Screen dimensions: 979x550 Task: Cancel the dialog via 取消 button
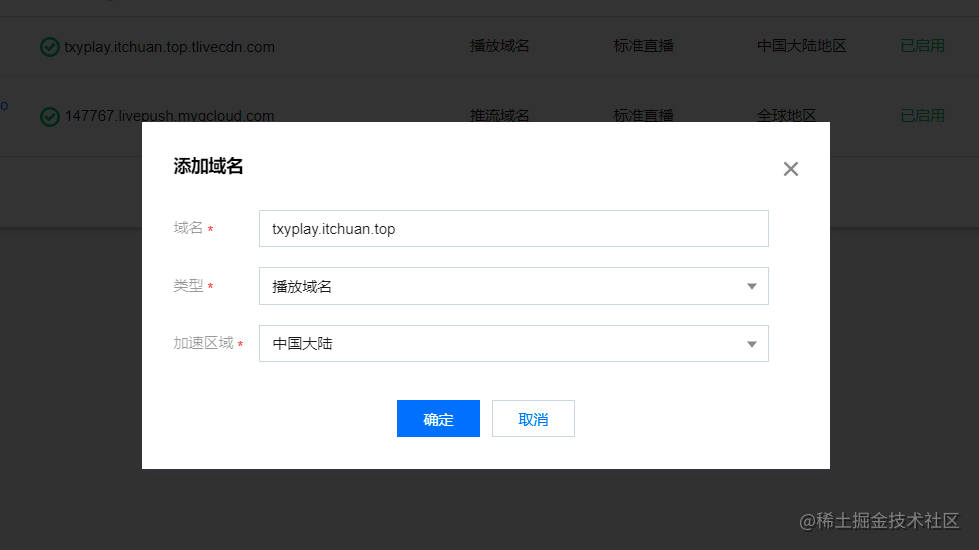(x=533, y=418)
